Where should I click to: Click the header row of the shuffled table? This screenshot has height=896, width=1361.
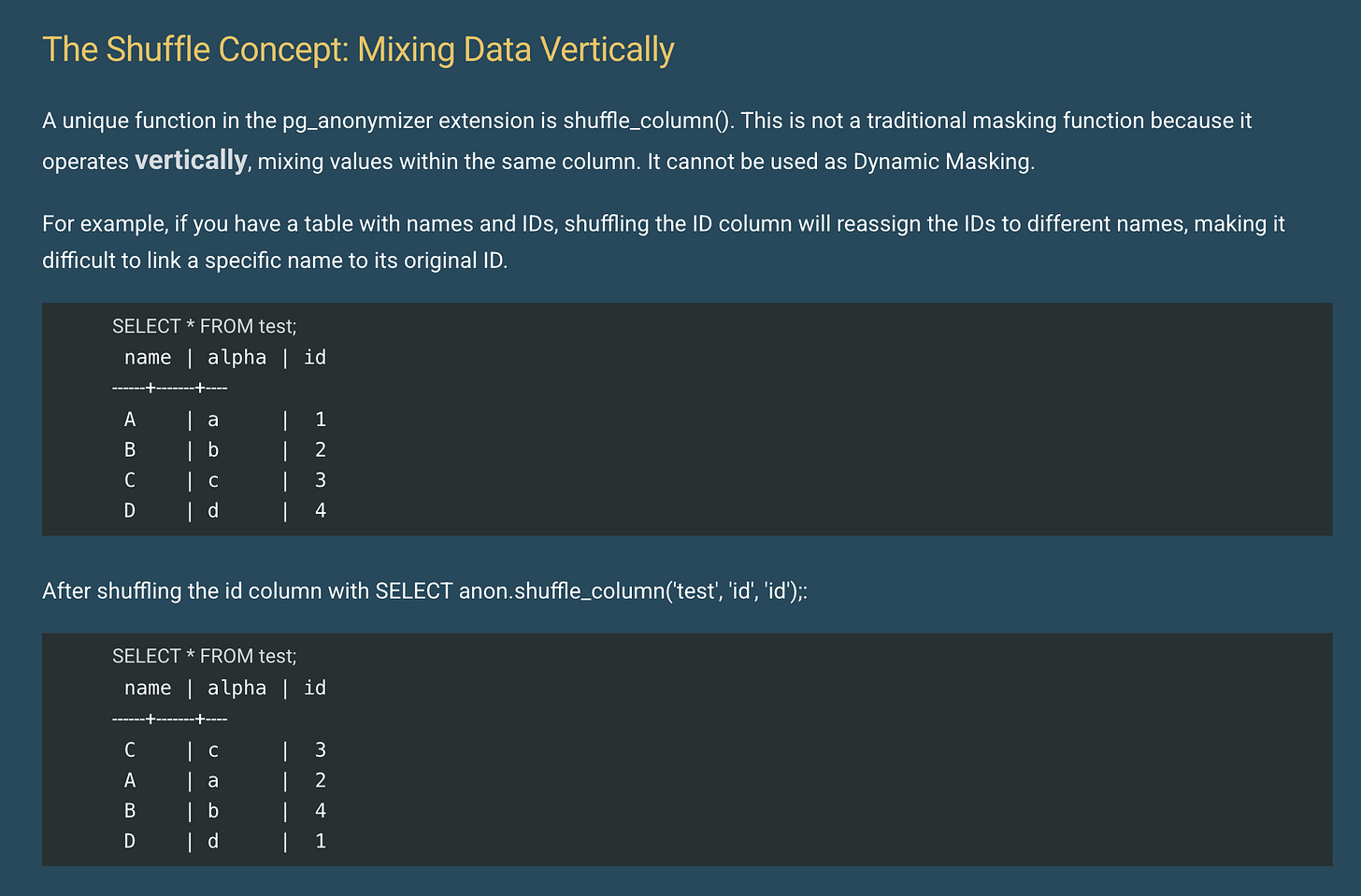click(224, 689)
